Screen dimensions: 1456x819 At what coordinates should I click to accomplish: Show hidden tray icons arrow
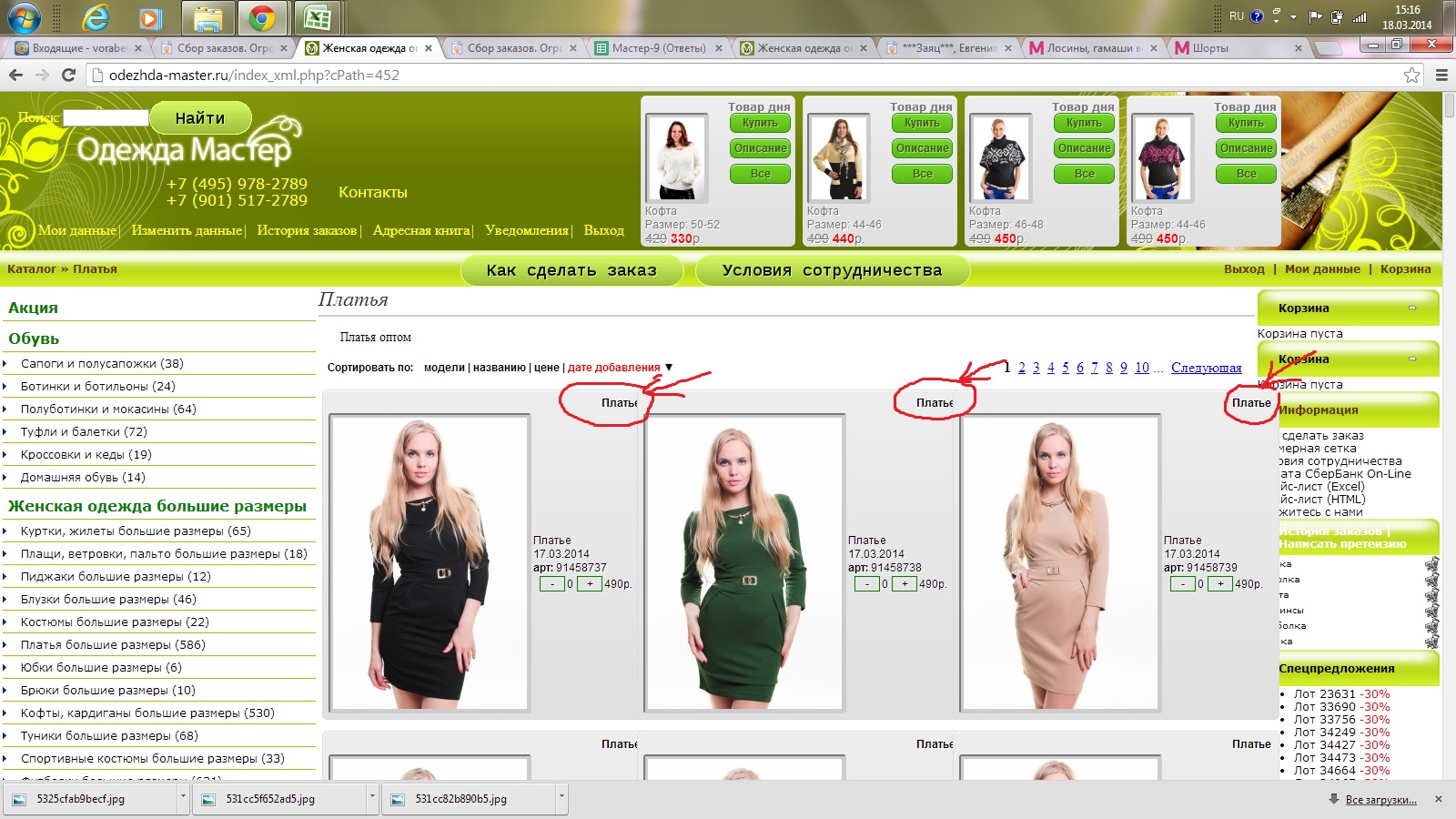(x=1294, y=16)
